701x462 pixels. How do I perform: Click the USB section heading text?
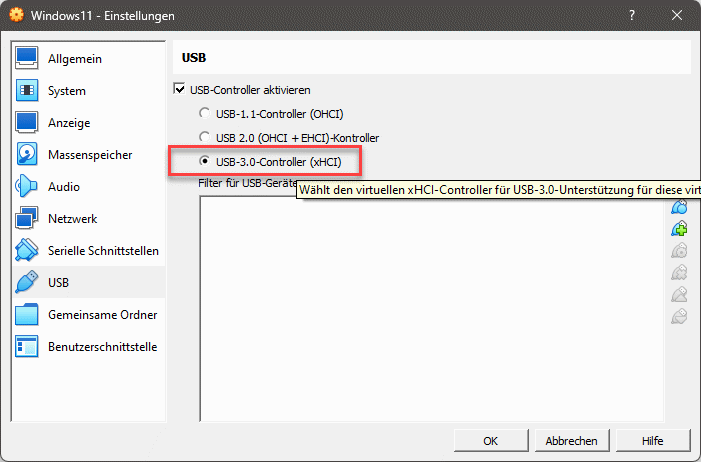[194, 58]
